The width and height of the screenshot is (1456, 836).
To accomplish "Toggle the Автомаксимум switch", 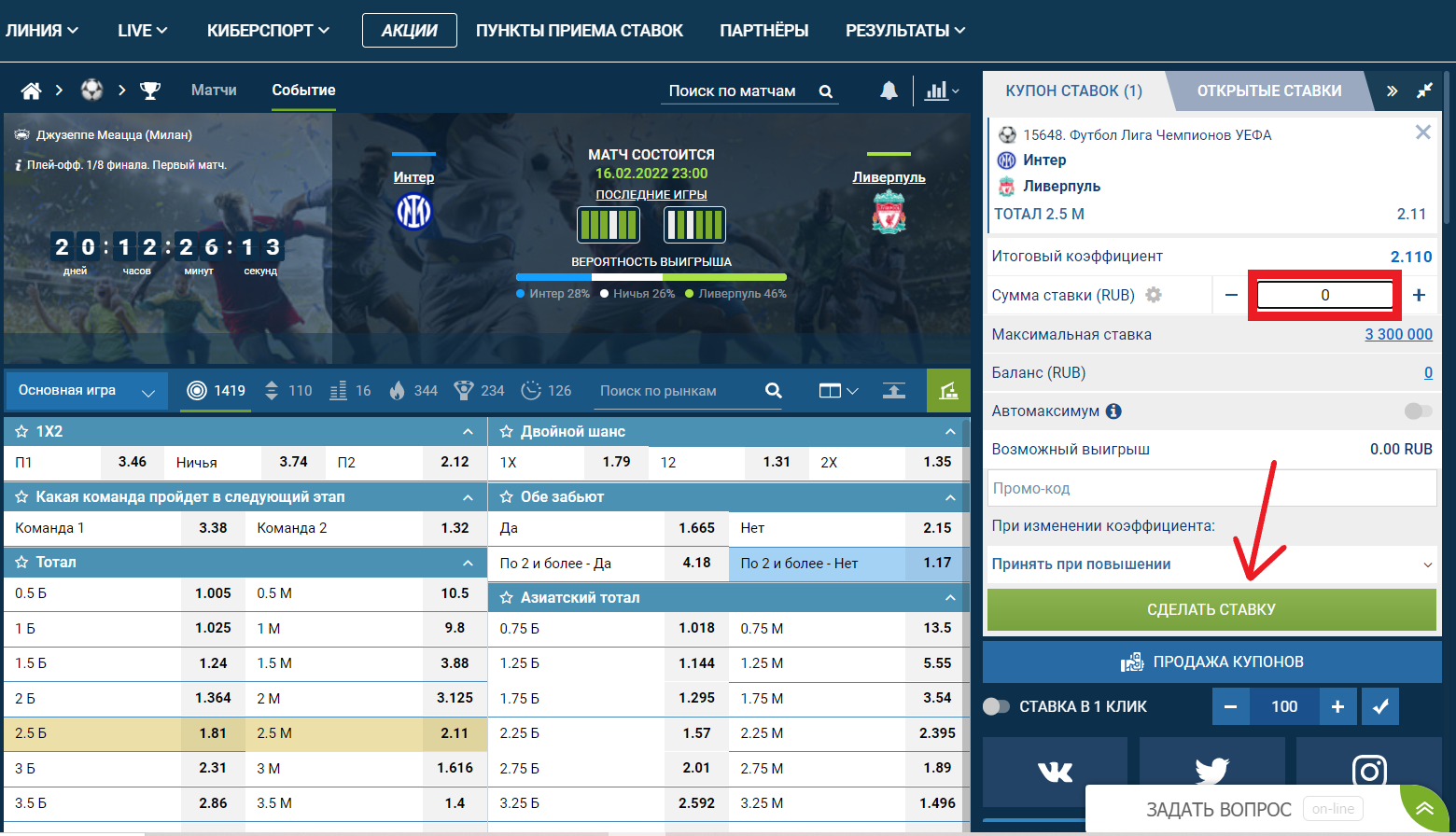I will [1417, 411].
